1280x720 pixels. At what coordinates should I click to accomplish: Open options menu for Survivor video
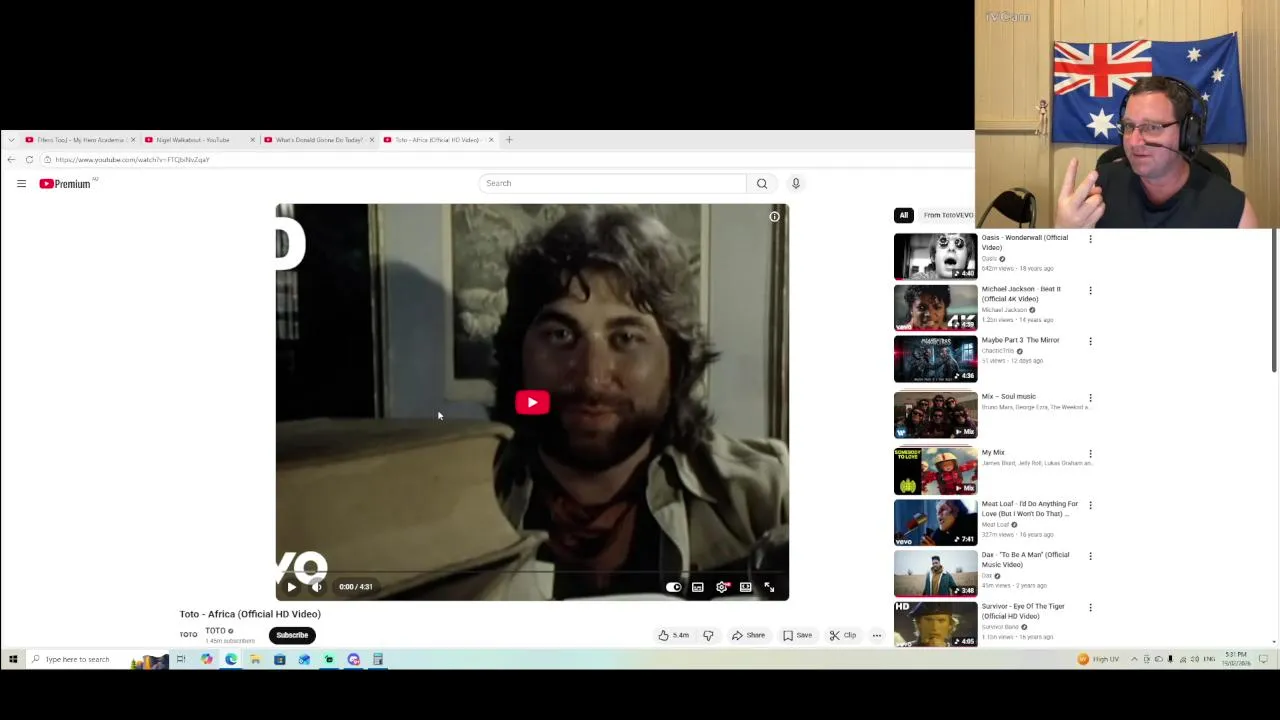[x=1090, y=607]
